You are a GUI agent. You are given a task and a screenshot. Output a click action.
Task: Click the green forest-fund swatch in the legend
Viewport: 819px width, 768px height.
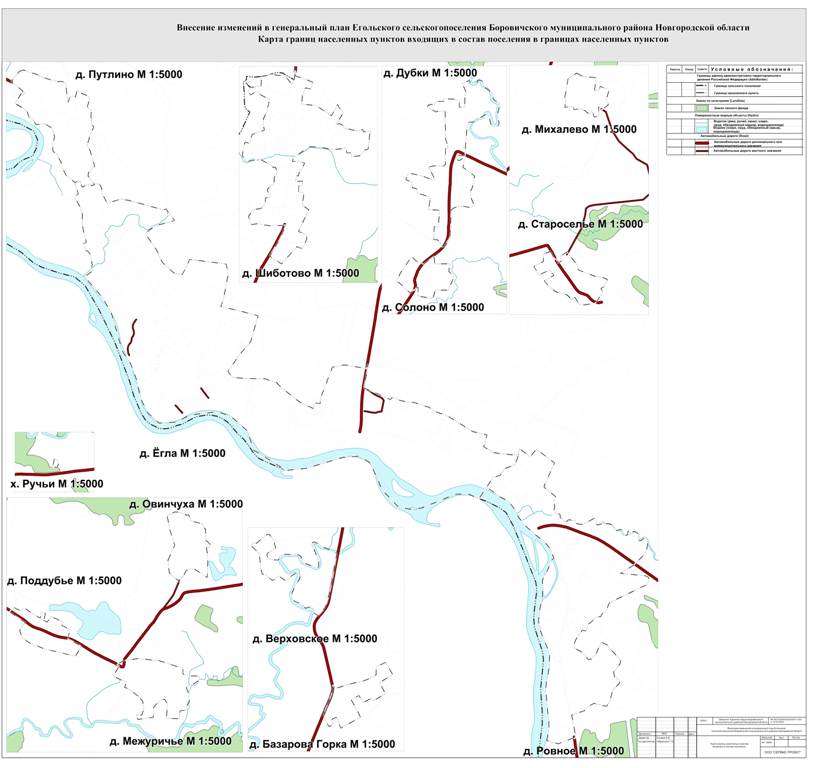coord(701,108)
